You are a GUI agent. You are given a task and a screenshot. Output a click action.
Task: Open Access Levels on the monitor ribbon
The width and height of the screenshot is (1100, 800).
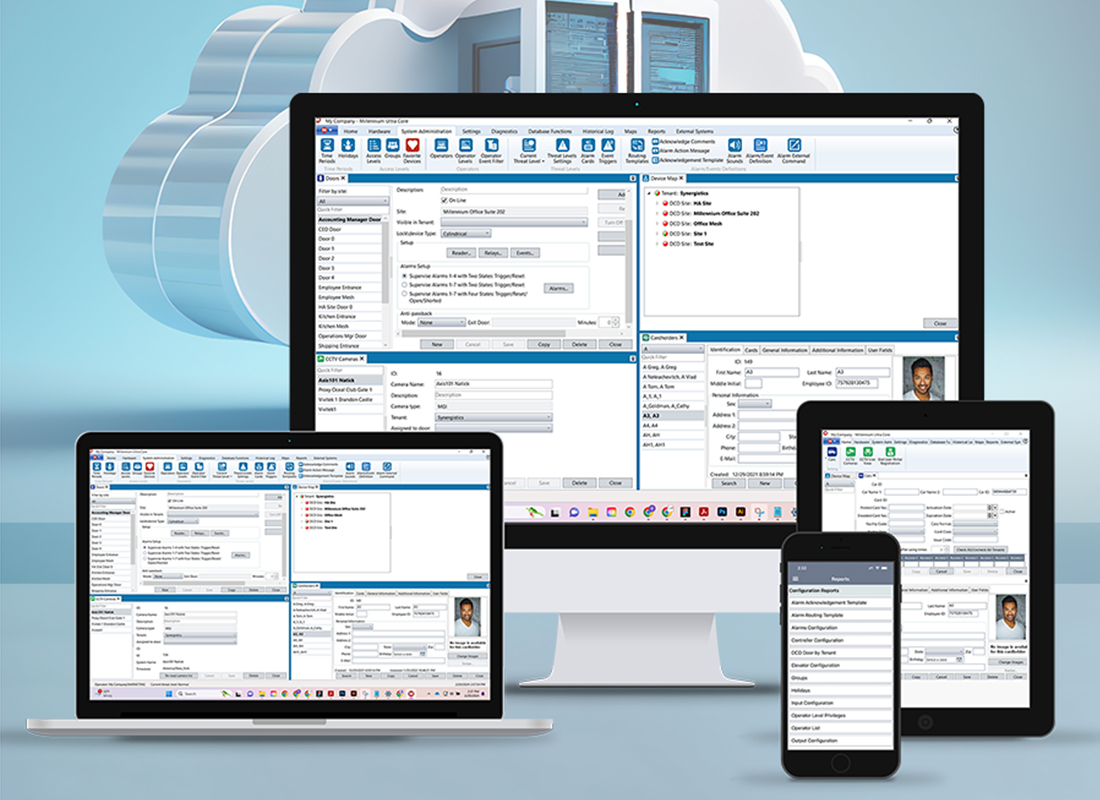[373, 150]
